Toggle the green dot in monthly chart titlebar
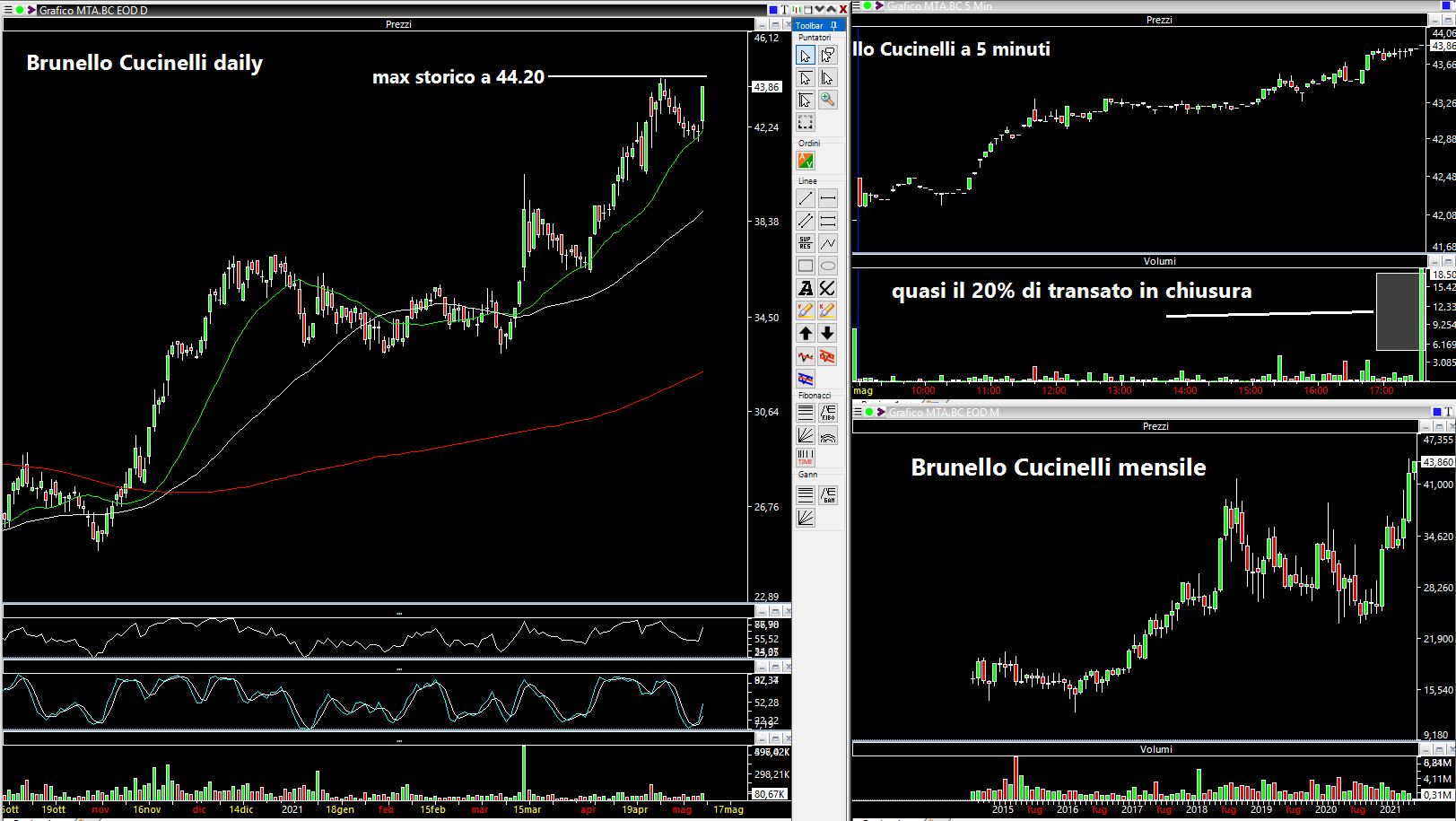Viewport: 1456px width, 821px height. point(867,412)
